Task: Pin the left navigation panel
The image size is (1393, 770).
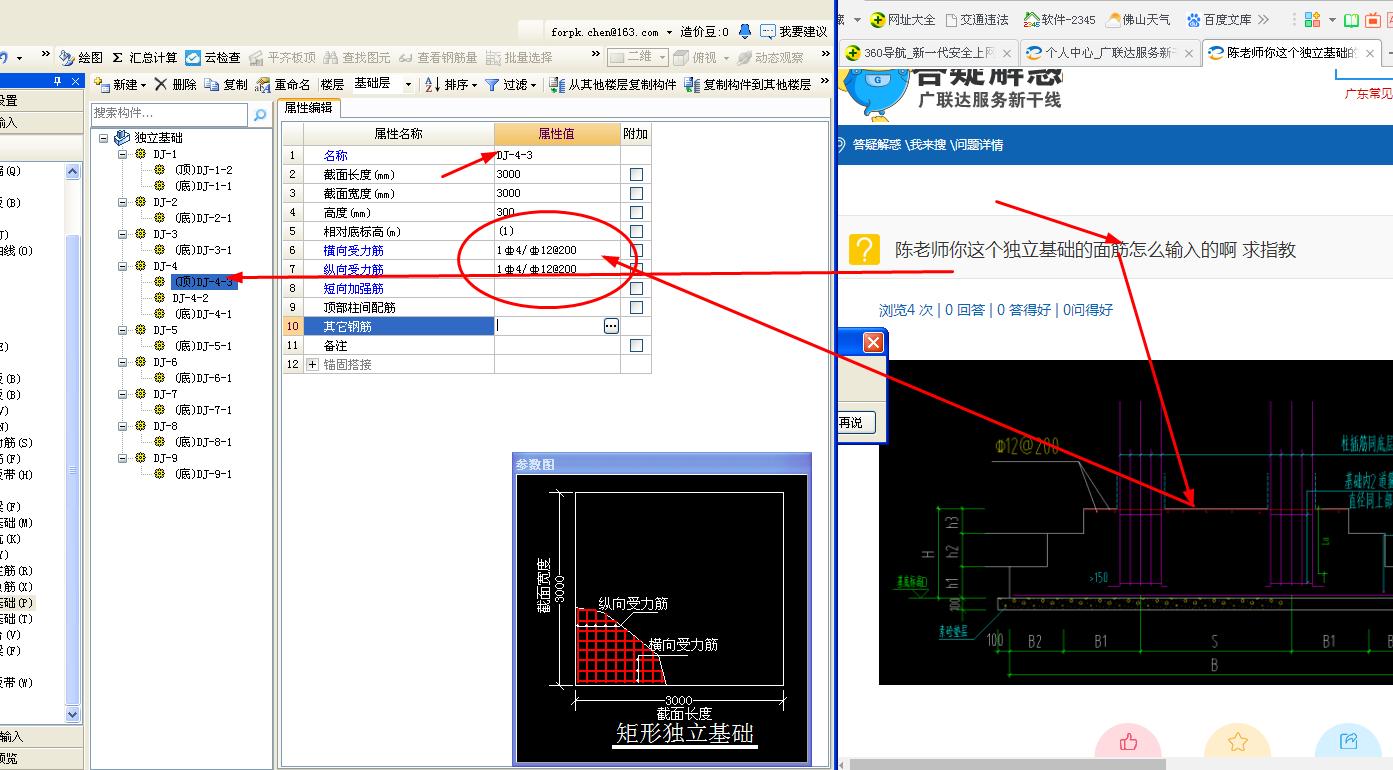Action: (59, 81)
